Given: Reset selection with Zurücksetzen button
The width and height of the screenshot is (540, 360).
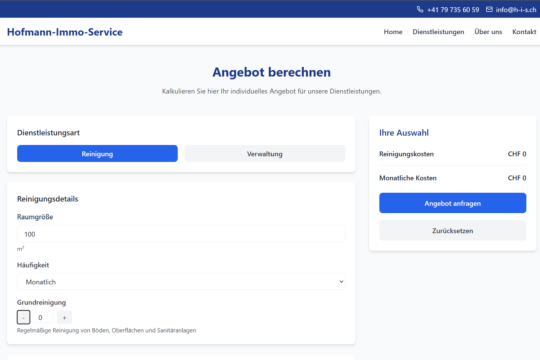Looking at the screenshot, I should tap(453, 230).
